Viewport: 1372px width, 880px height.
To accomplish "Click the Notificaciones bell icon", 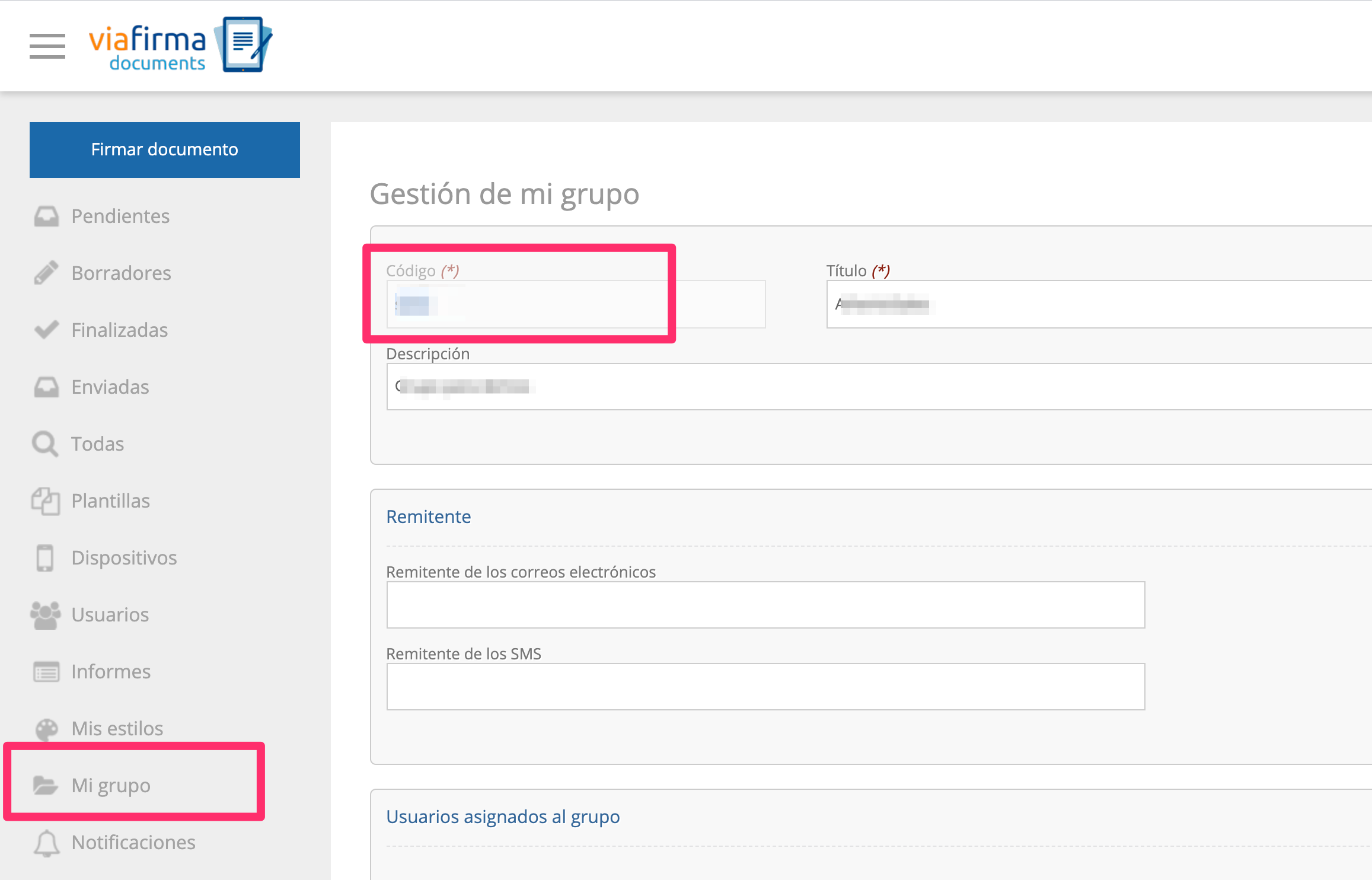I will point(46,843).
